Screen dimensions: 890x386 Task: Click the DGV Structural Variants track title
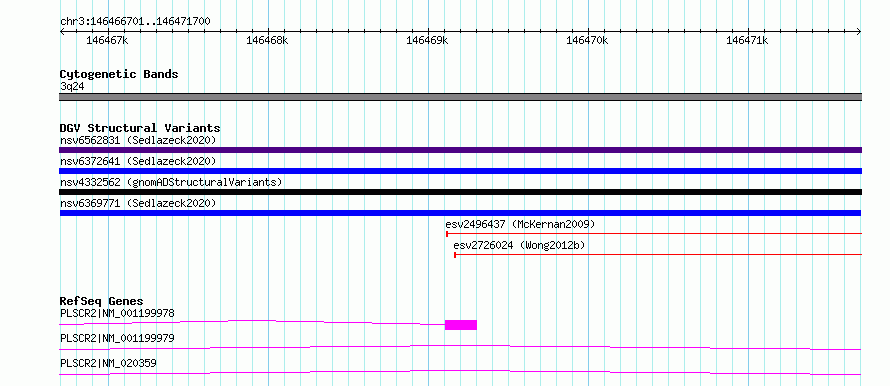(140, 128)
